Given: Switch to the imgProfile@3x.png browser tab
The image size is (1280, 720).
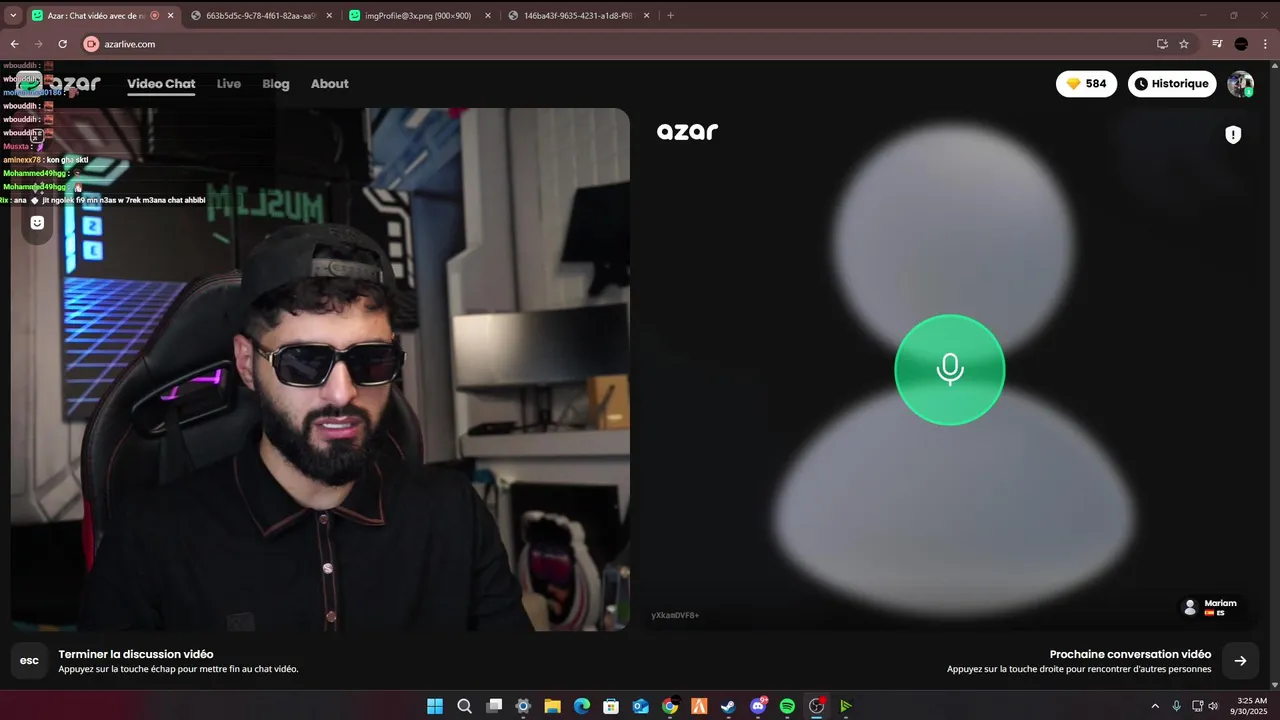Looking at the screenshot, I should click(418, 15).
